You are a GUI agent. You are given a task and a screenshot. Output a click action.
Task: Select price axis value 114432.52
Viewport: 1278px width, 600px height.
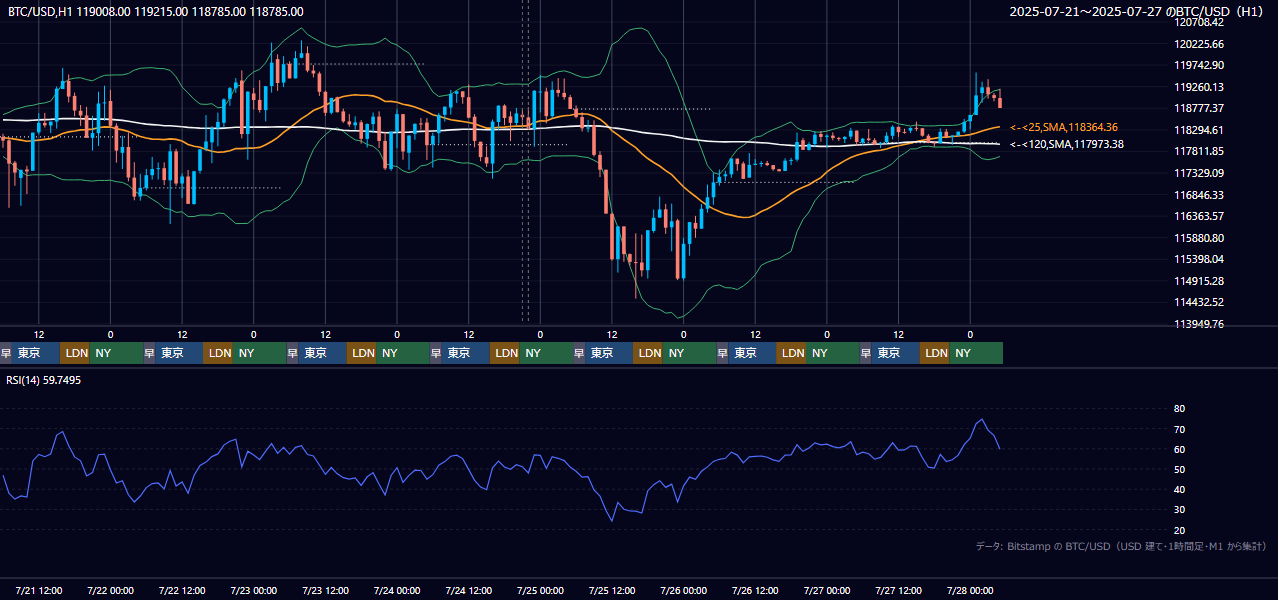pos(1201,302)
